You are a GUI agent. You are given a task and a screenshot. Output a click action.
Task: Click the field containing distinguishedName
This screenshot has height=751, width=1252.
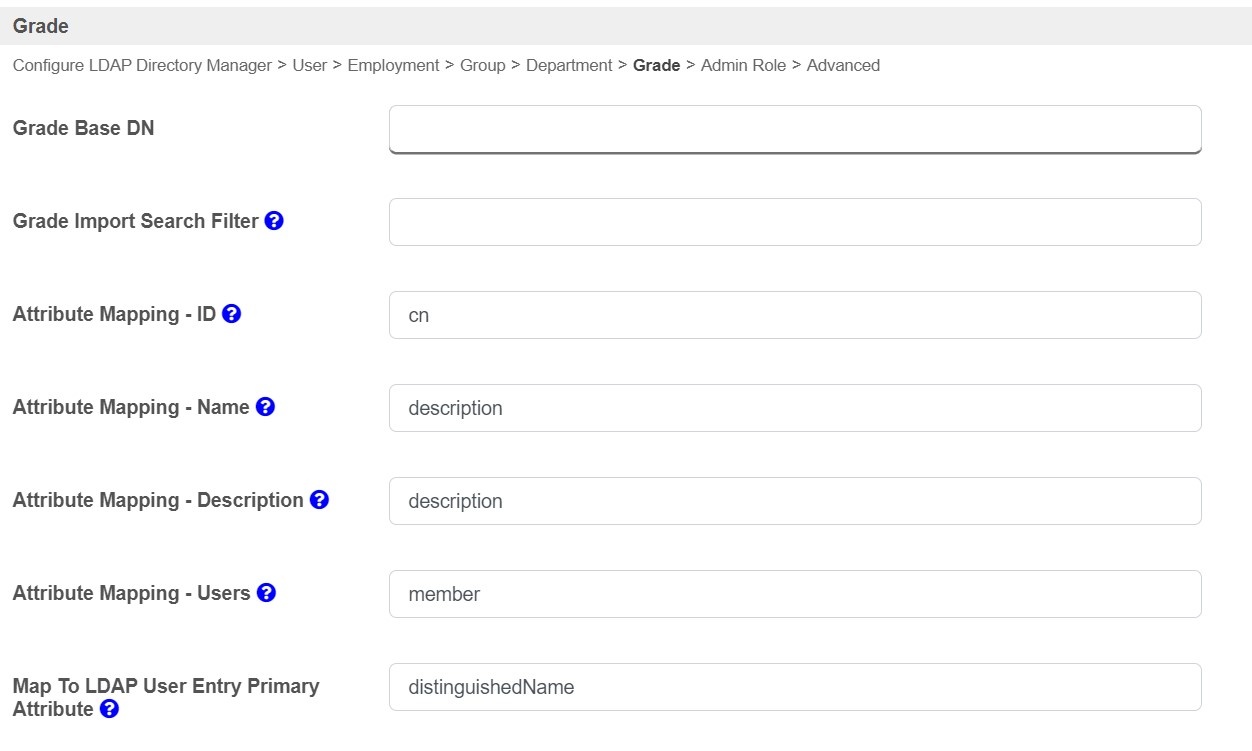794,687
